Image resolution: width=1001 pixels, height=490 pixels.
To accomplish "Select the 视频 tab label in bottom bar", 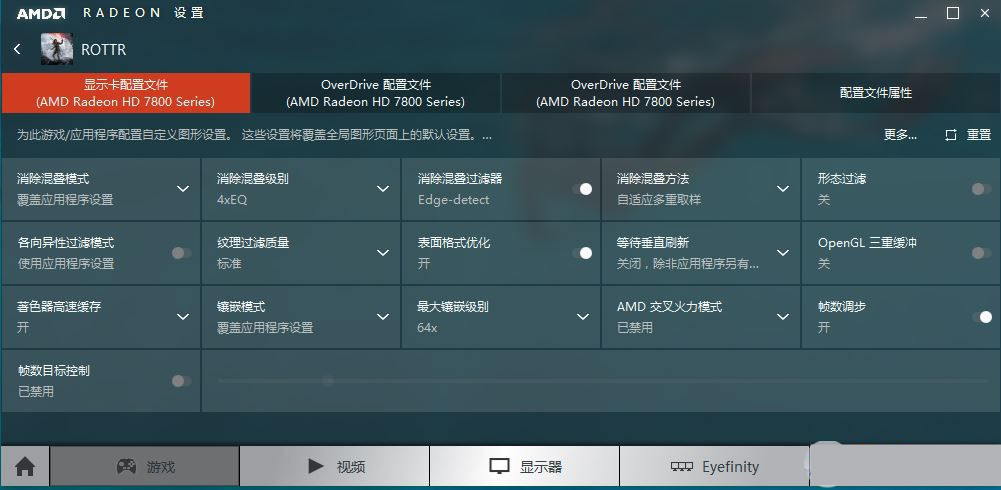I will 350,467.
